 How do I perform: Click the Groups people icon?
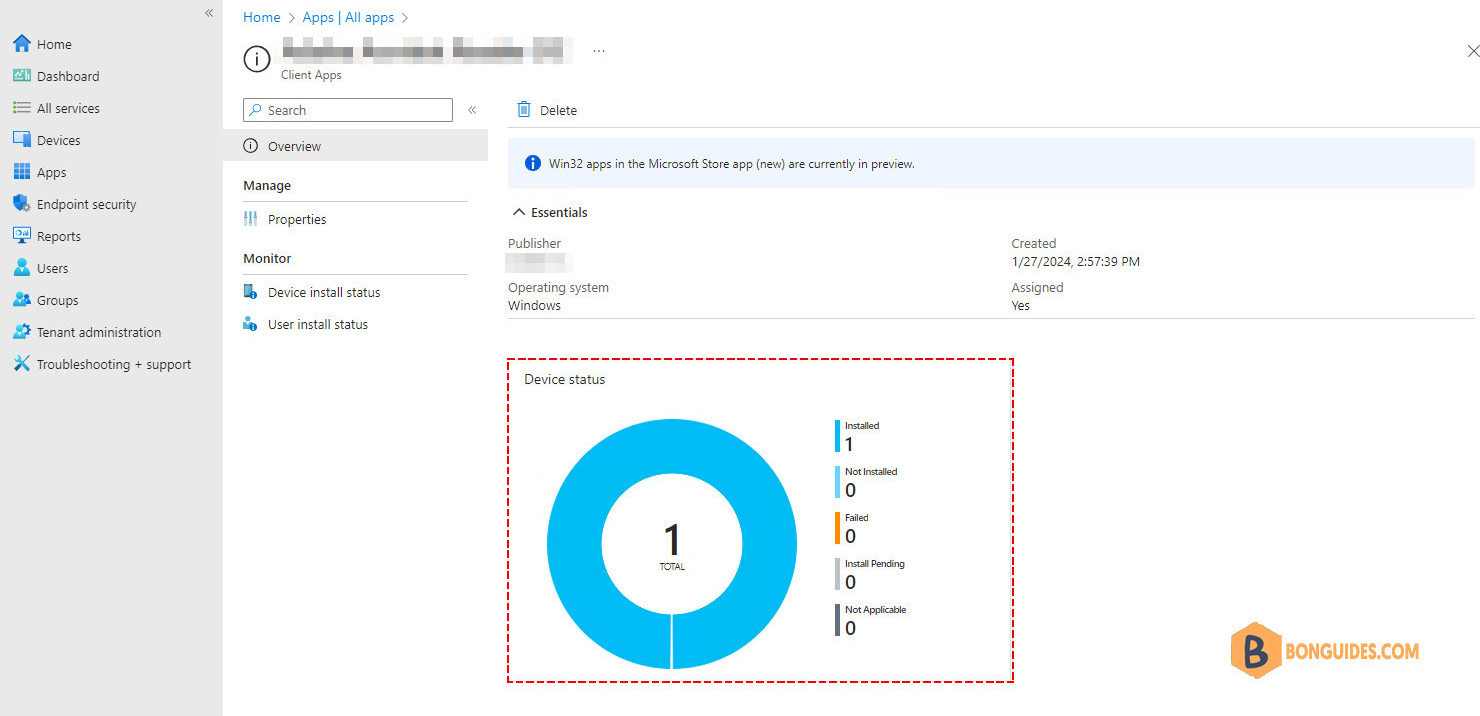point(22,300)
